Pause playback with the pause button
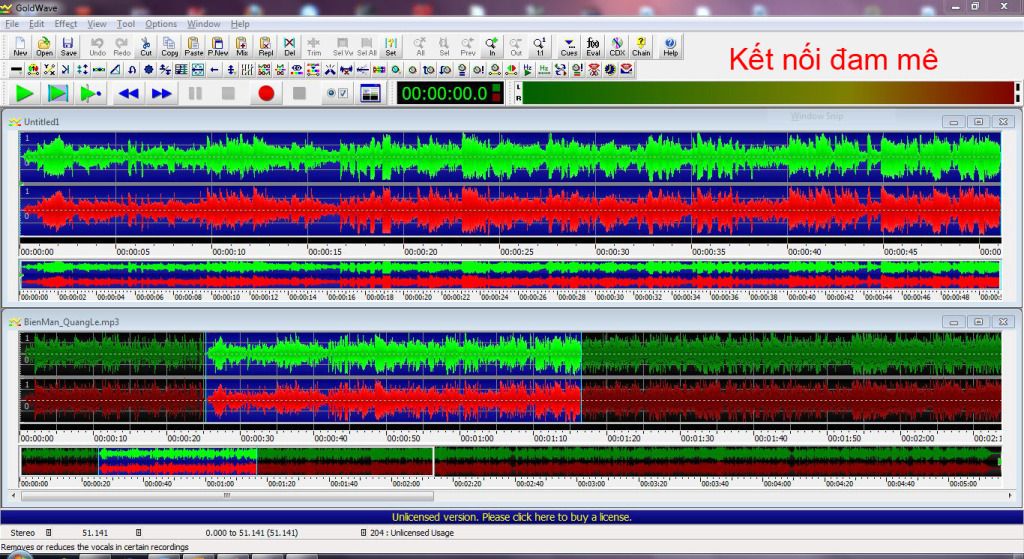1024x559 pixels. (195, 93)
